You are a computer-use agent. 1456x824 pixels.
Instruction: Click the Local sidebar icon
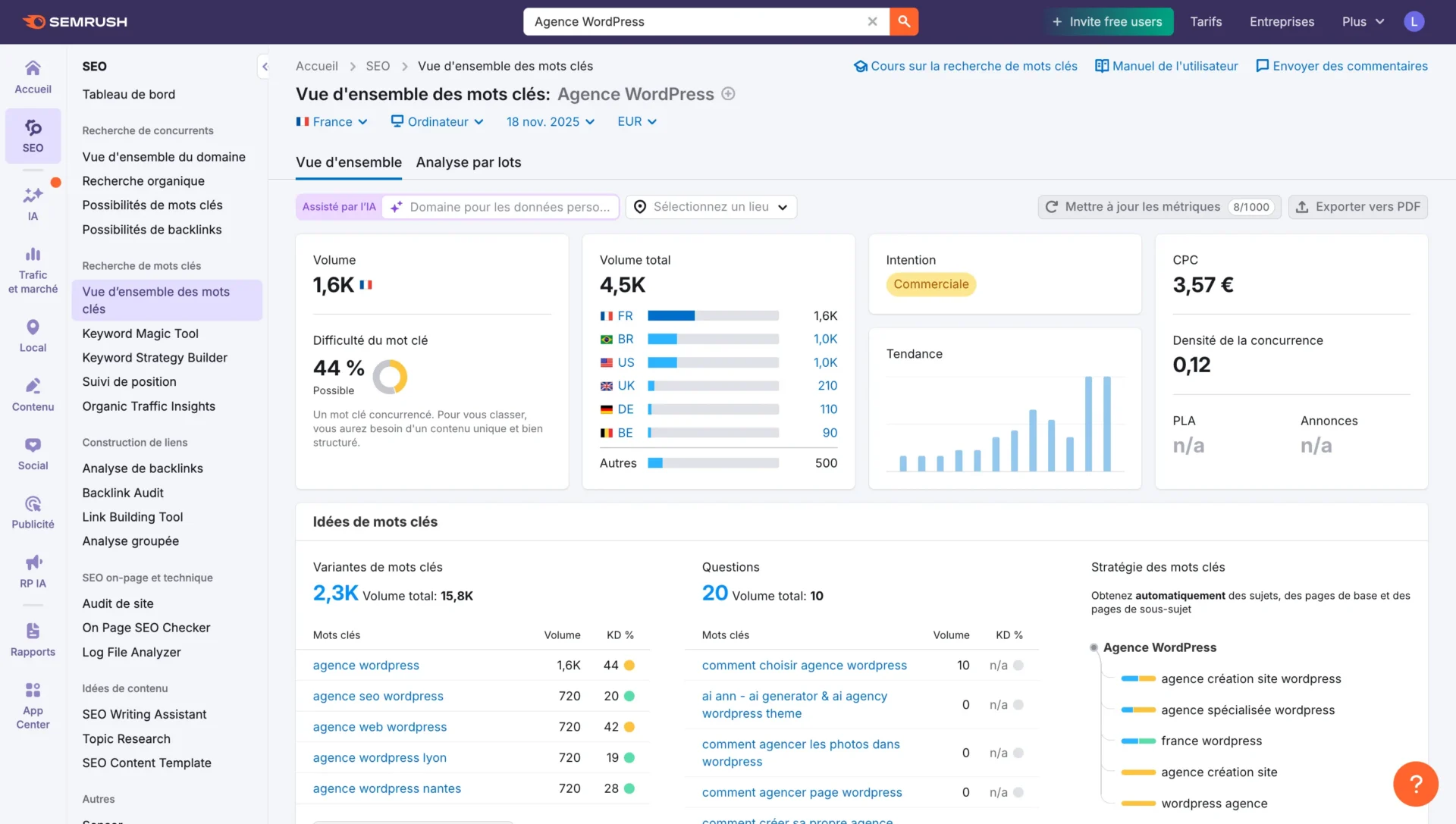32,334
